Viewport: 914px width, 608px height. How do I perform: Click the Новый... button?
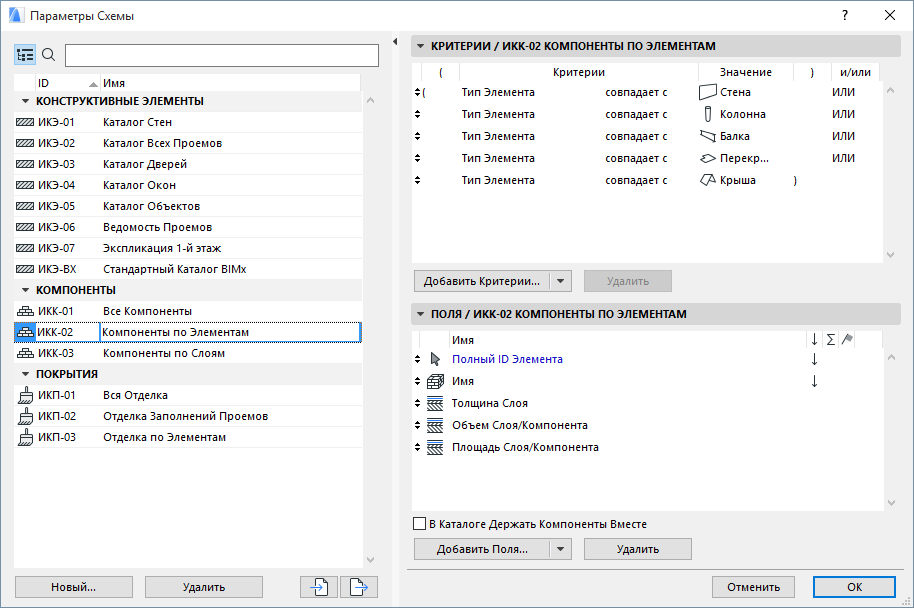click(74, 587)
